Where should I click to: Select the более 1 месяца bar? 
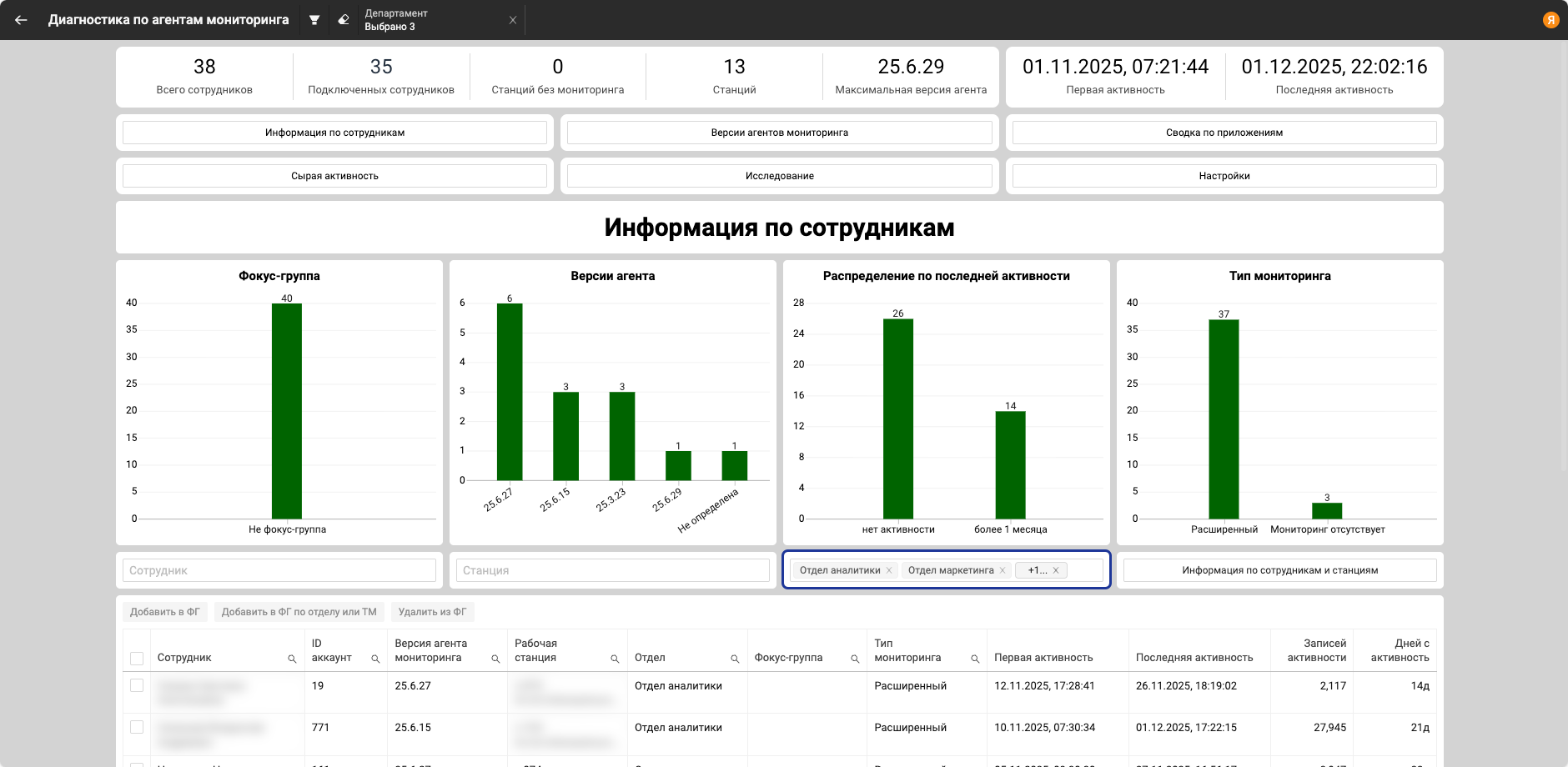1010,464
